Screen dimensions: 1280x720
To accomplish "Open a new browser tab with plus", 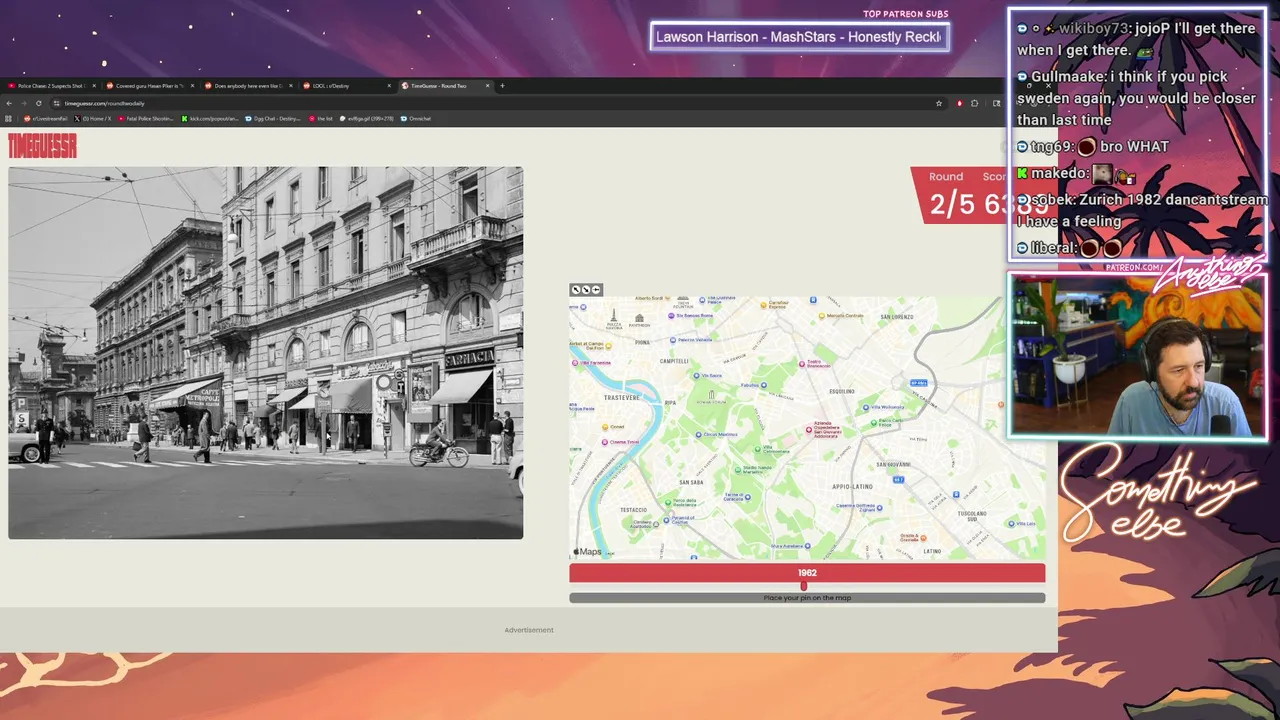I will pyautogui.click(x=502, y=86).
